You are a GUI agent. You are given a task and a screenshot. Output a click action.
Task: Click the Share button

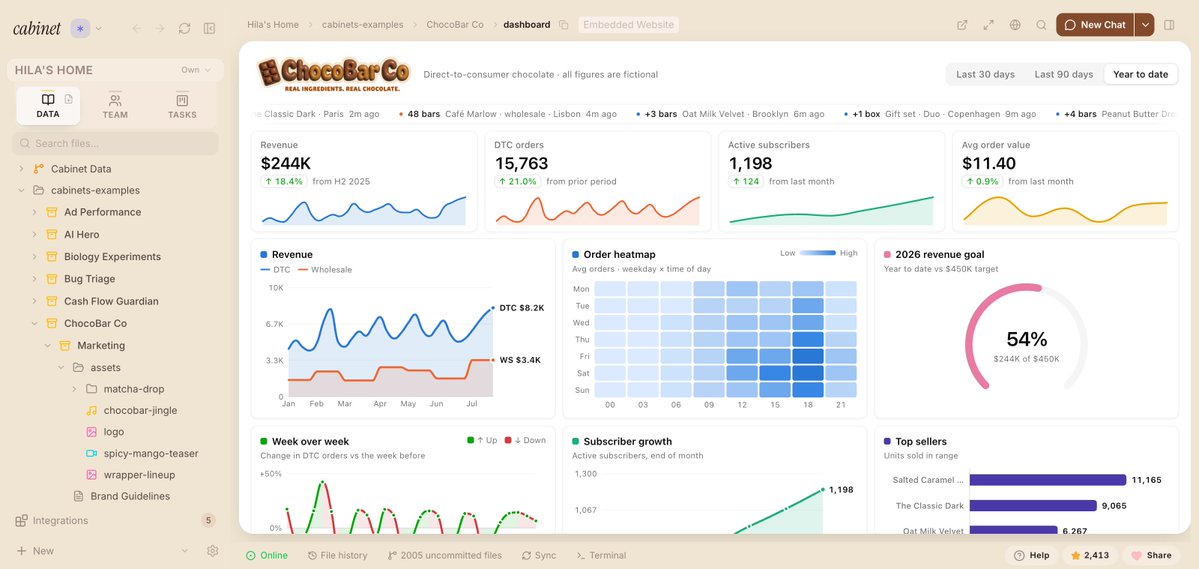[1151, 555]
